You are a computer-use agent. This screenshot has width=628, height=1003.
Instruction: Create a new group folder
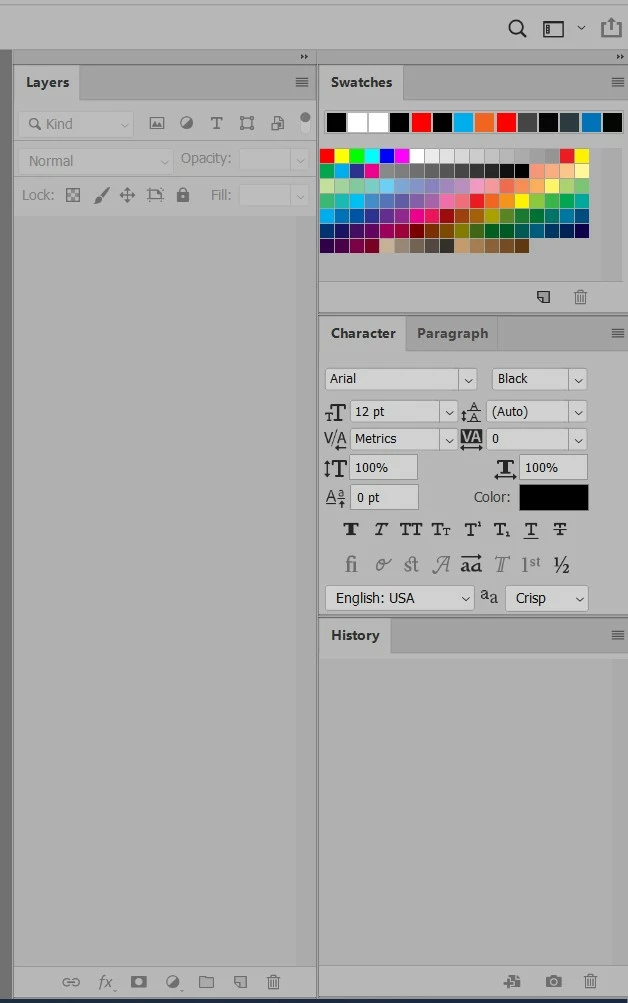pyautogui.click(x=207, y=981)
